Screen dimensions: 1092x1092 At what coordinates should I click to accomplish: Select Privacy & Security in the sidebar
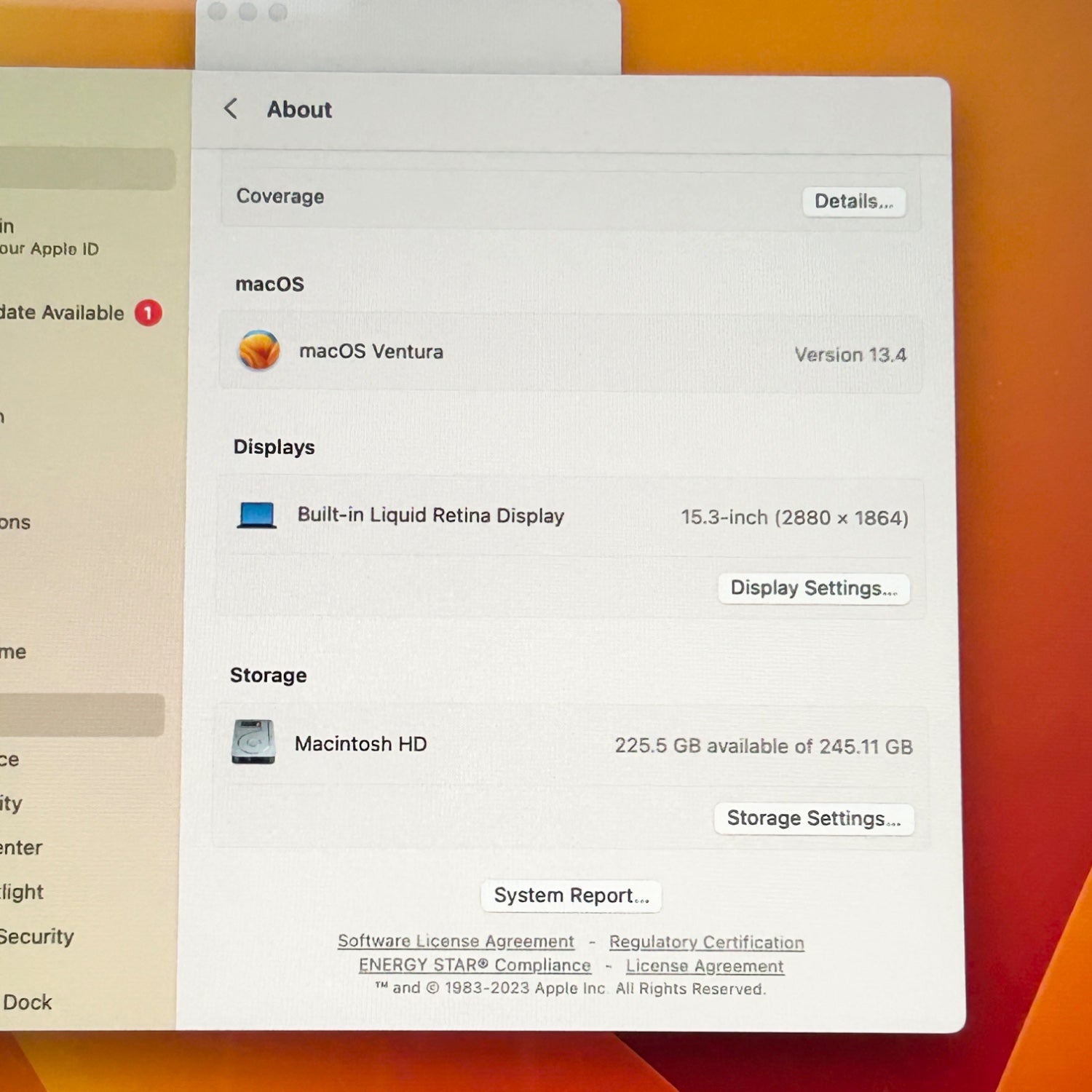pos(36,937)
